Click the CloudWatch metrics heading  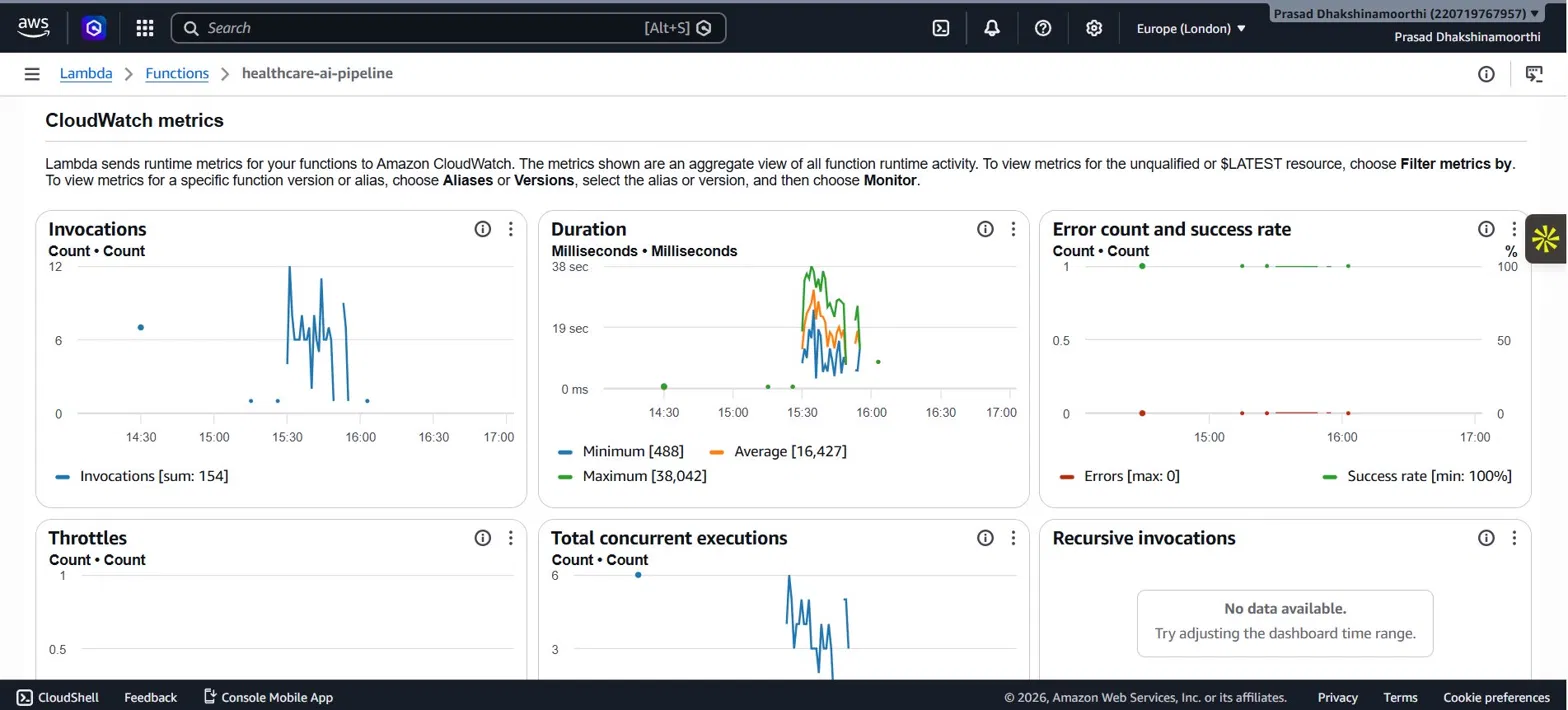tap(134, 121)
